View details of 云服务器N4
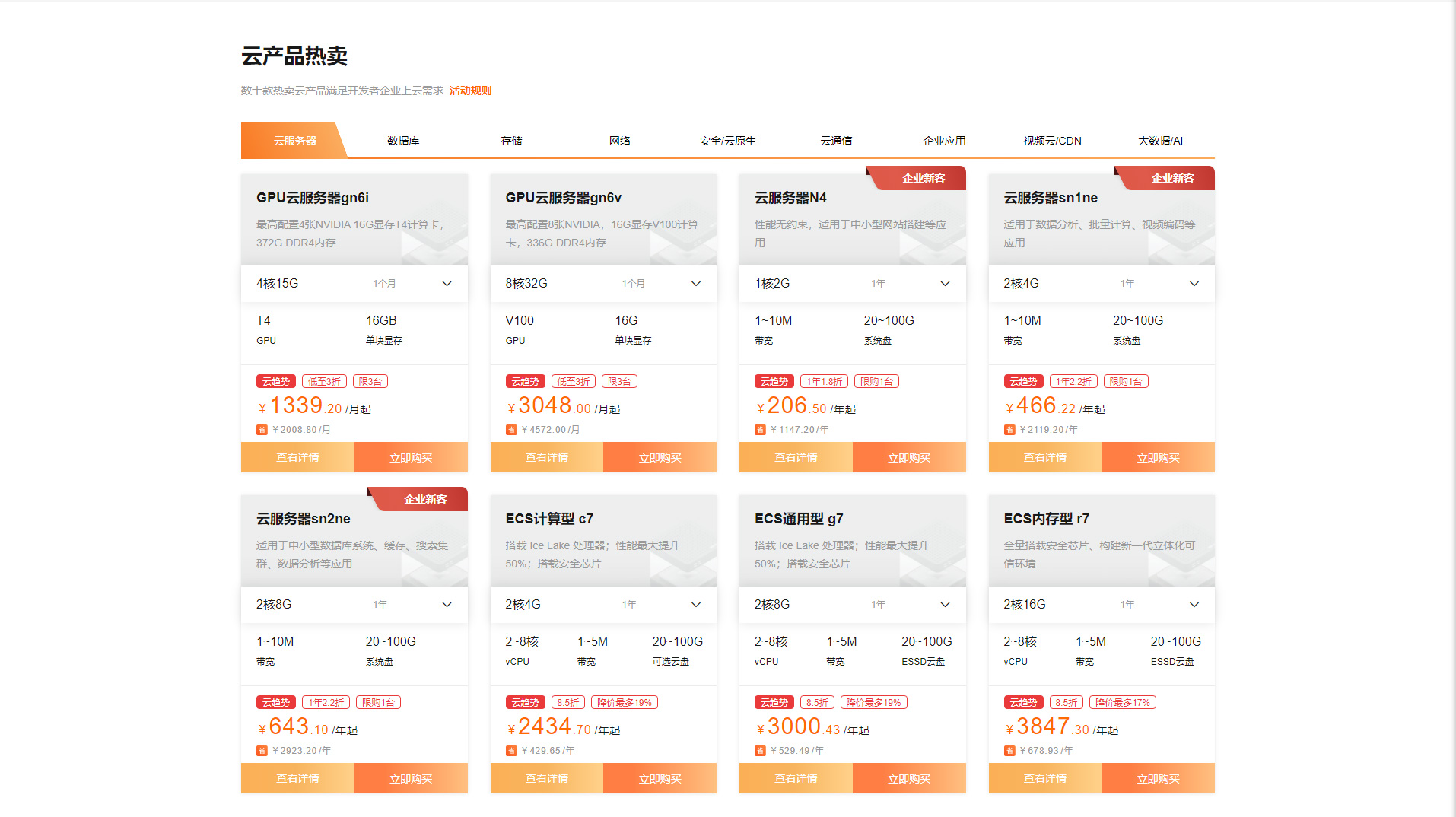This screenshot has width=1456, height=817. 796,457
